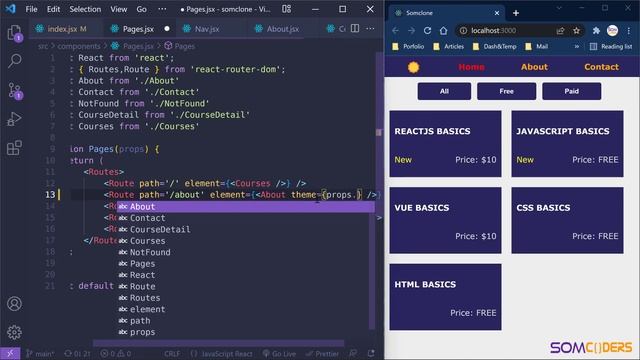
Task: Reload the localhost page
Action: pos(427,31)
